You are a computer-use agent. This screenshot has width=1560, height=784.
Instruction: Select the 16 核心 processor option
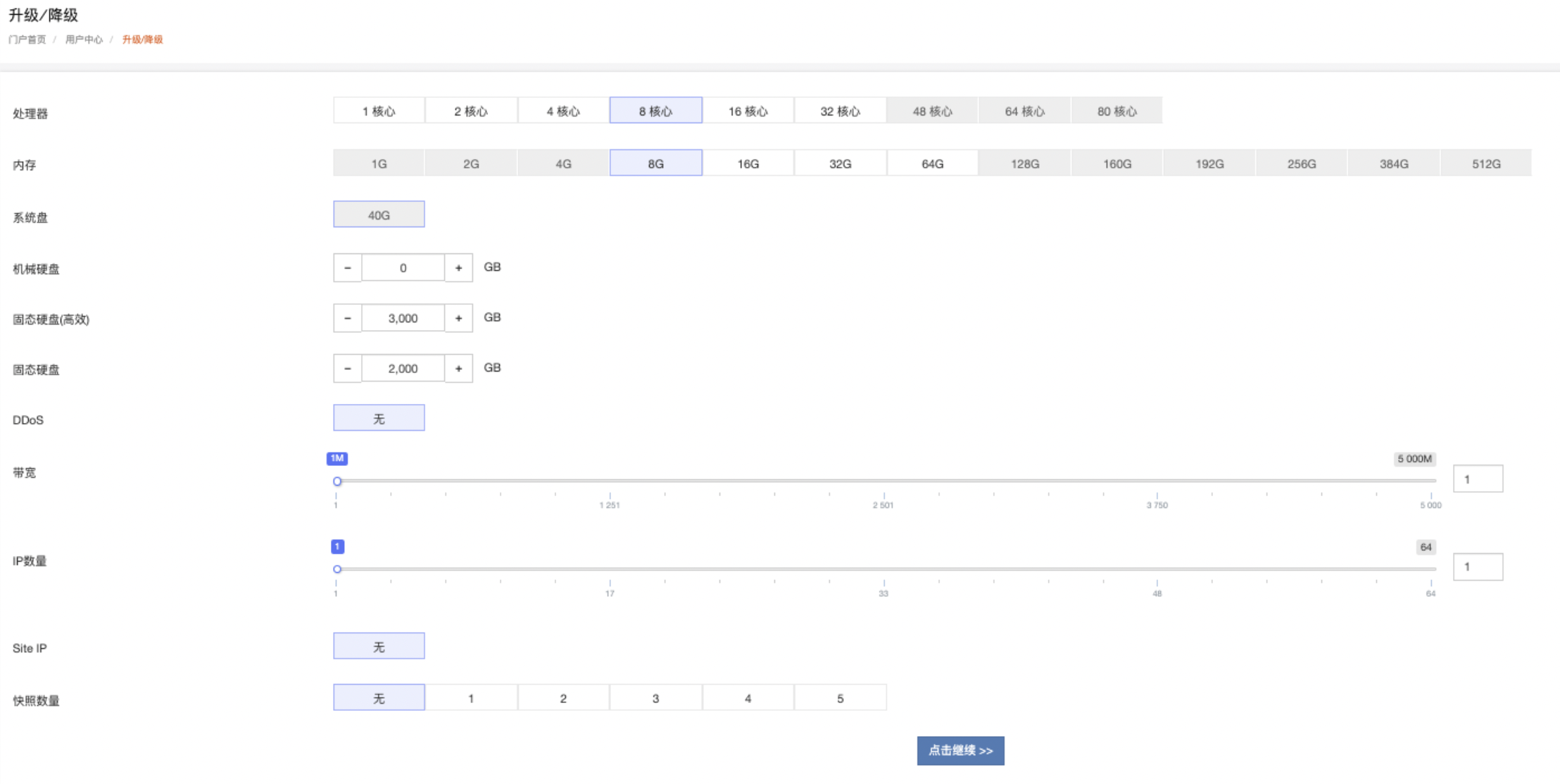748,110
